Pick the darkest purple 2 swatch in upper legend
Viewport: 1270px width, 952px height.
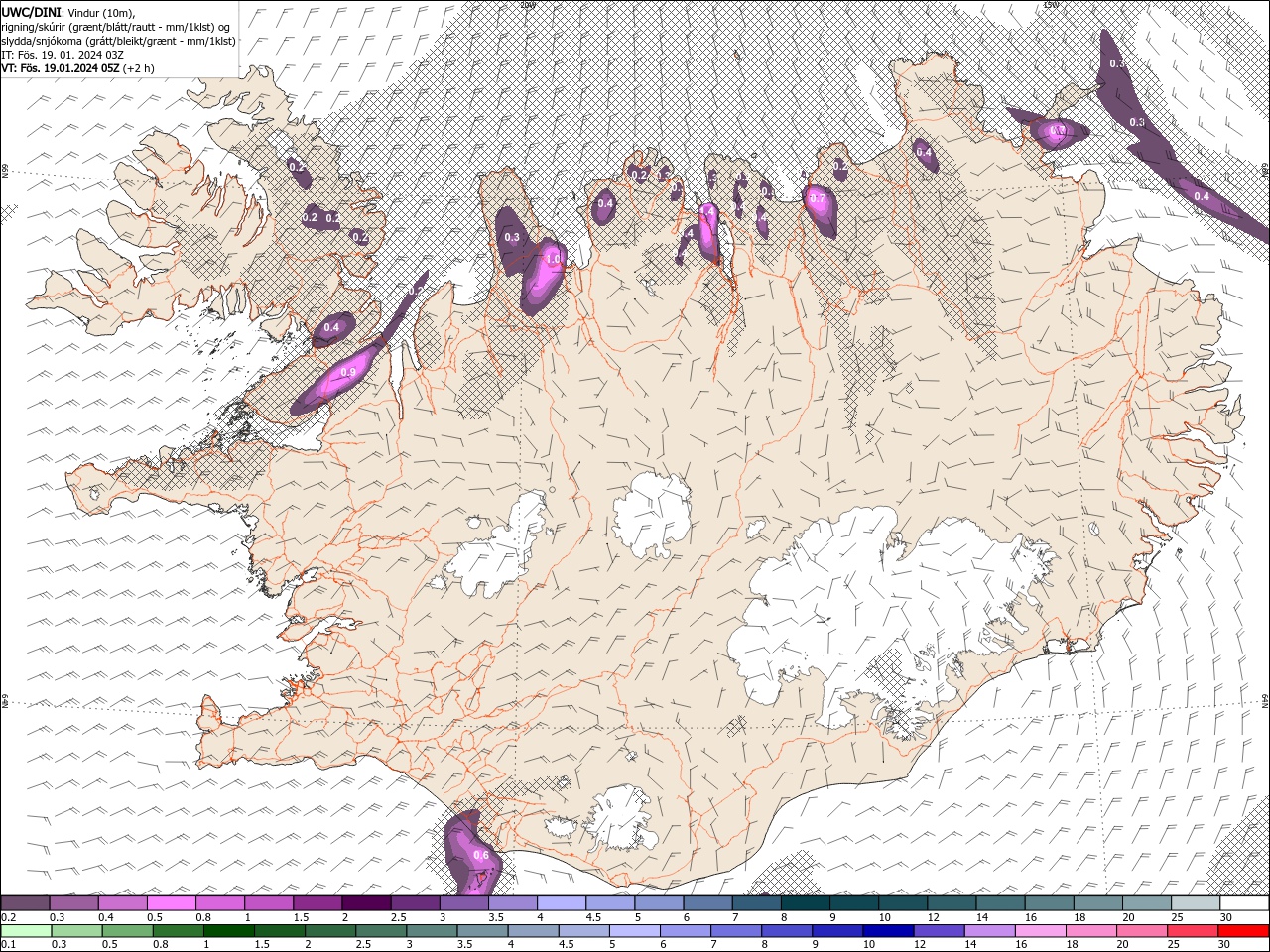[366, 903]
